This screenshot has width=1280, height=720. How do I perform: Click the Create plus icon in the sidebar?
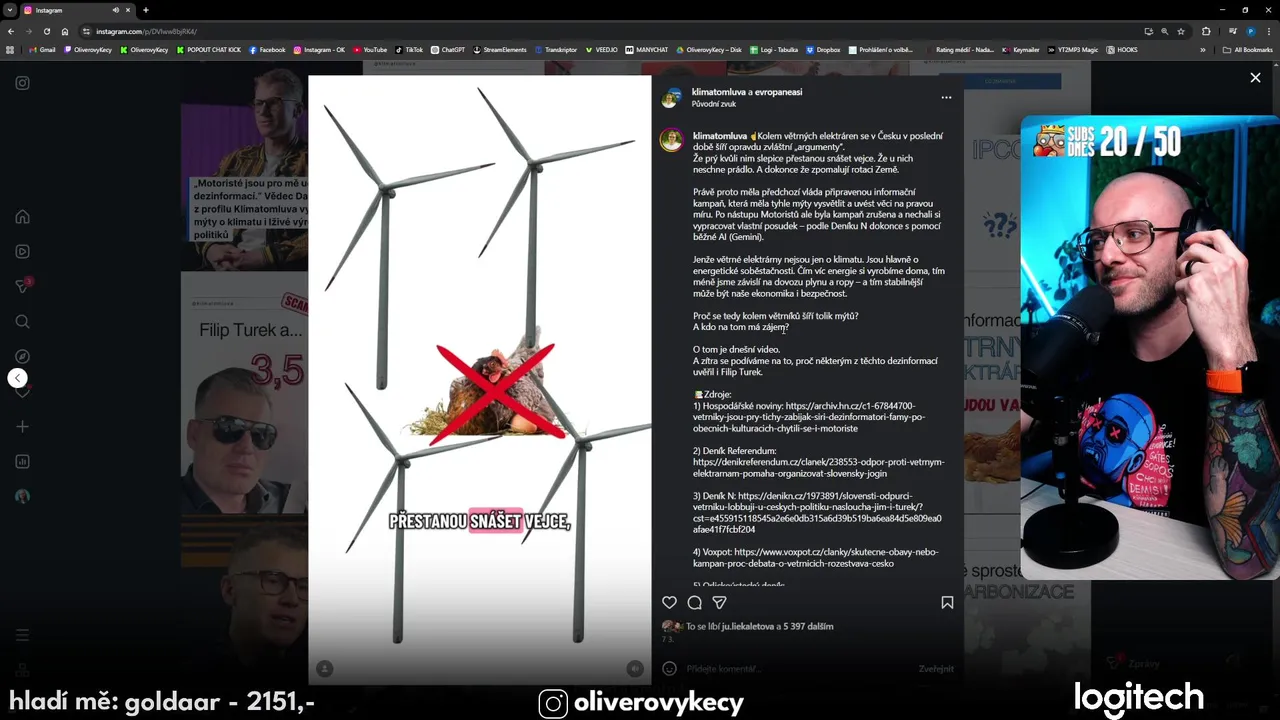point(22,427)
